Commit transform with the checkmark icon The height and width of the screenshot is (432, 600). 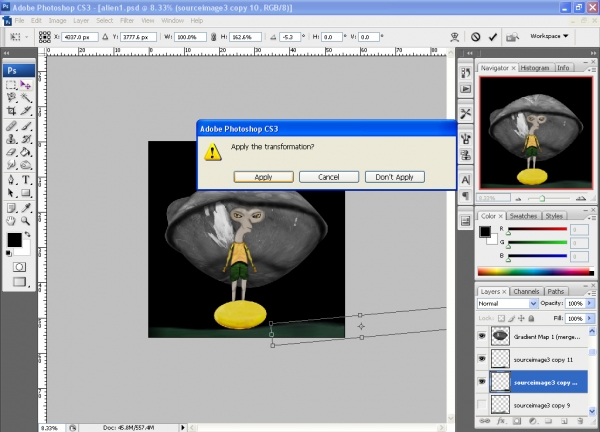[x=492, y=37]
